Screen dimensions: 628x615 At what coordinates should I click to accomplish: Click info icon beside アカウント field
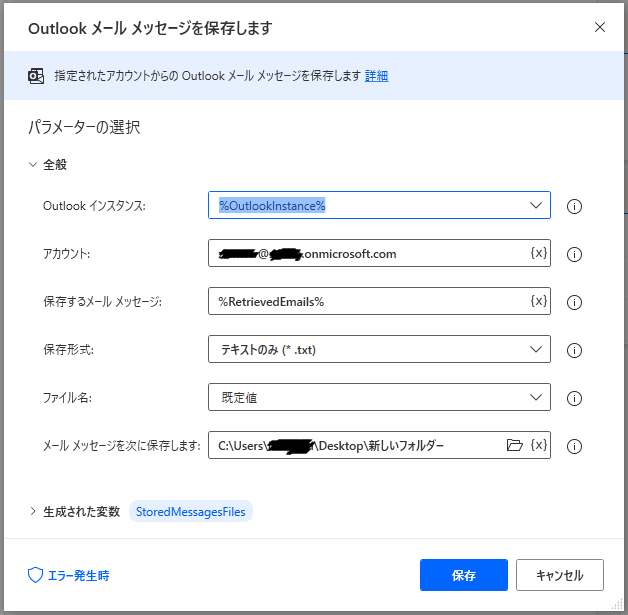(x=574, y=255)
